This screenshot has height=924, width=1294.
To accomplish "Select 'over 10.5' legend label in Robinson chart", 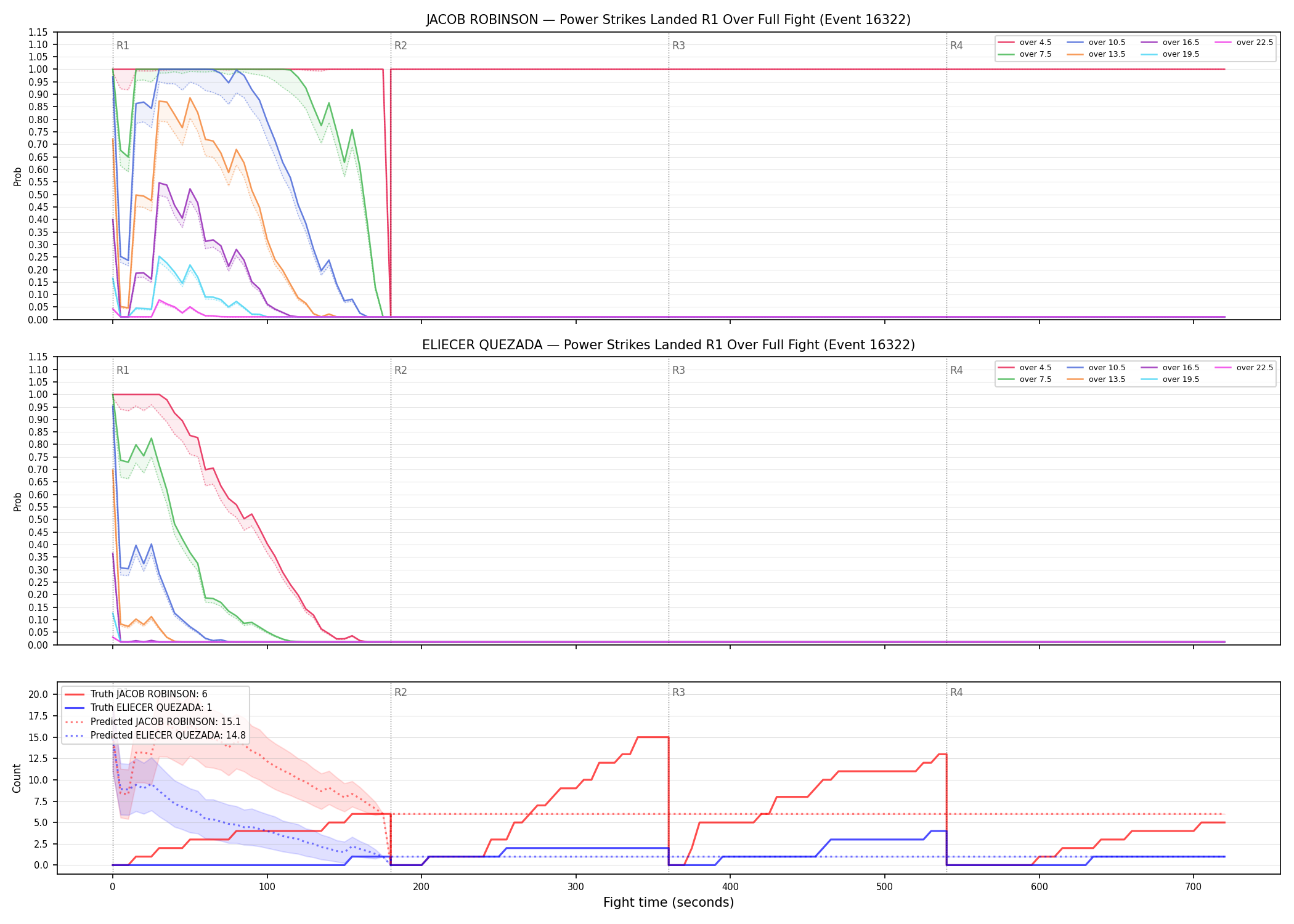I will click(x=1107, y=43).
